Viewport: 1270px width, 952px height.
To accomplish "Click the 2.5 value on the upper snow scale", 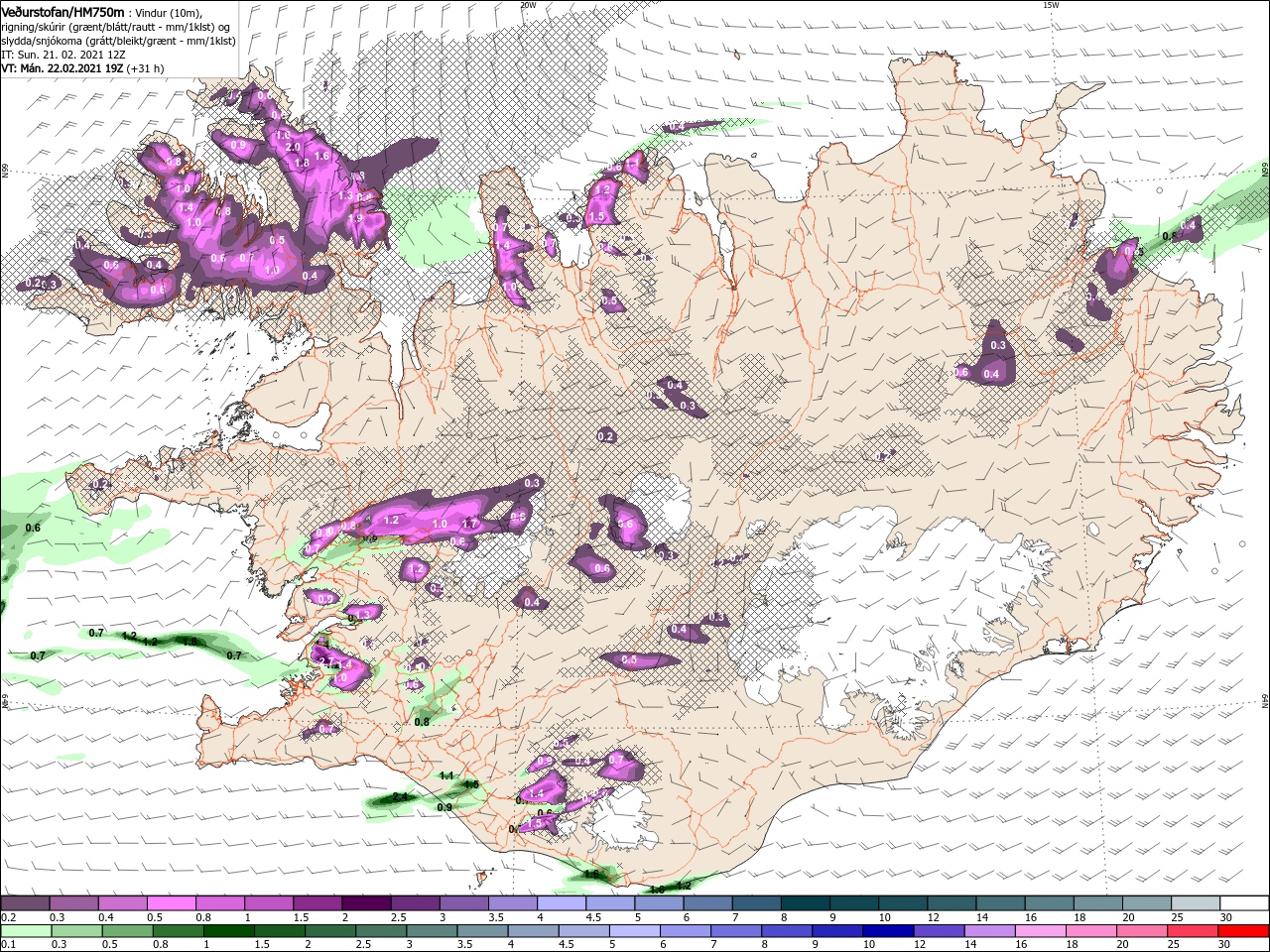I will (x=398, y=917).
